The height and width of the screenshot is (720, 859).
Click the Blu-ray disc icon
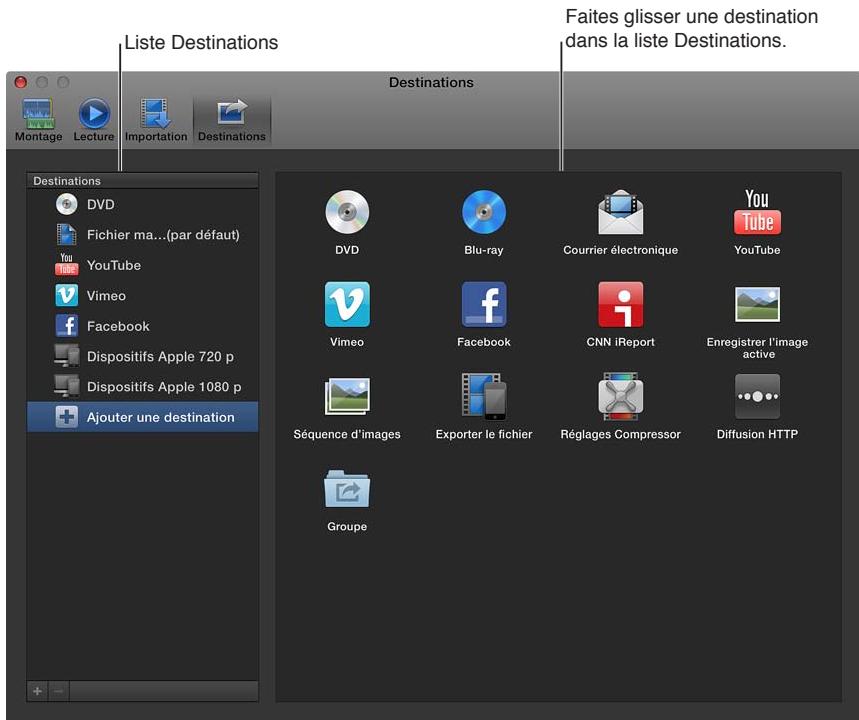(484, 212)
